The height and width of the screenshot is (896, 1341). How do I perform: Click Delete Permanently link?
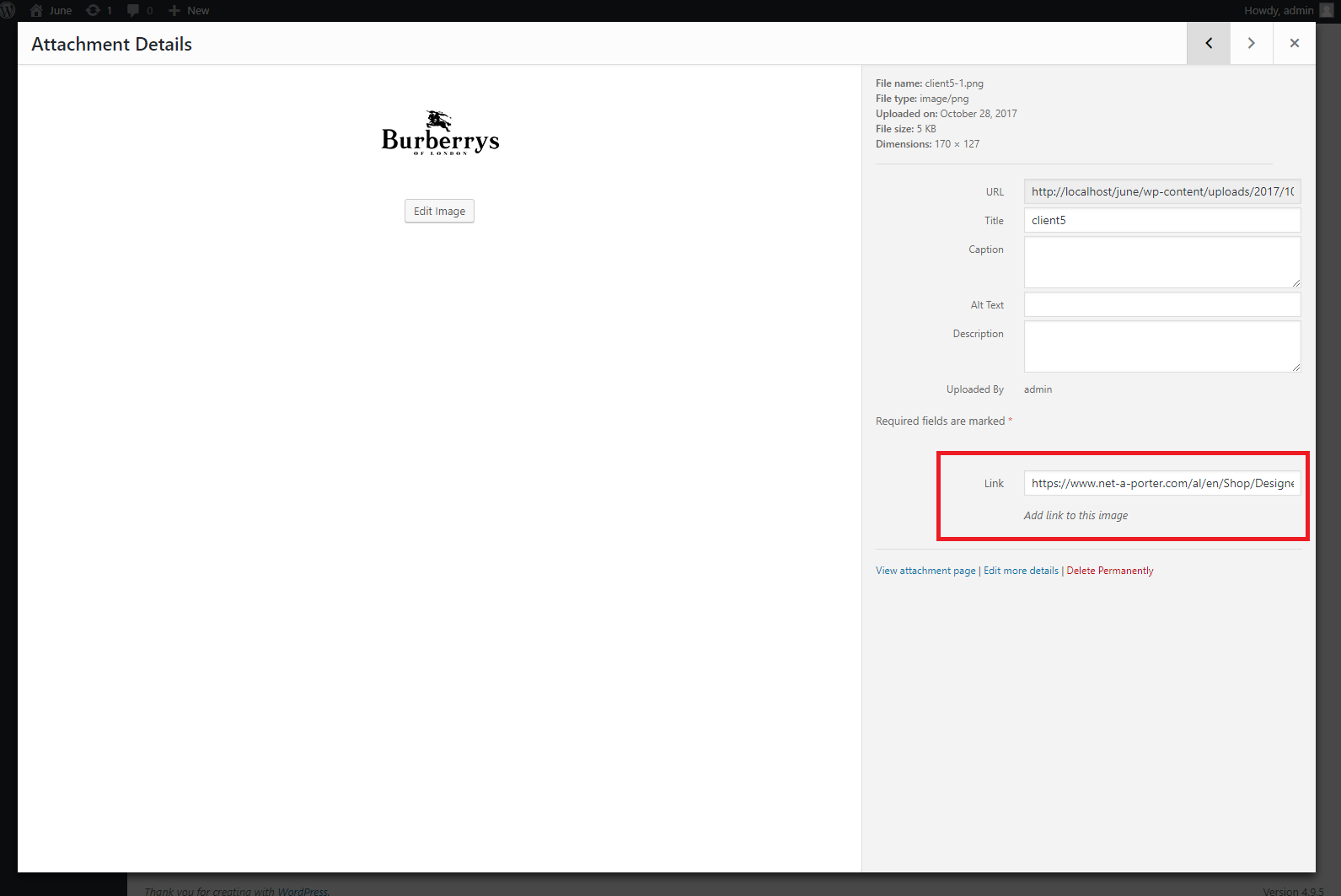point(1110,571)
